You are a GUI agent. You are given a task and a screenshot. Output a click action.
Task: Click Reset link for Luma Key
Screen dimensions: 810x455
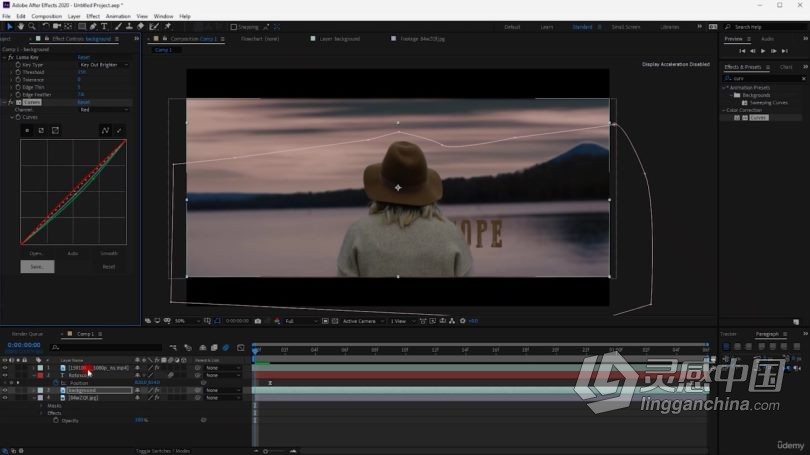click(x=83, y=57)
